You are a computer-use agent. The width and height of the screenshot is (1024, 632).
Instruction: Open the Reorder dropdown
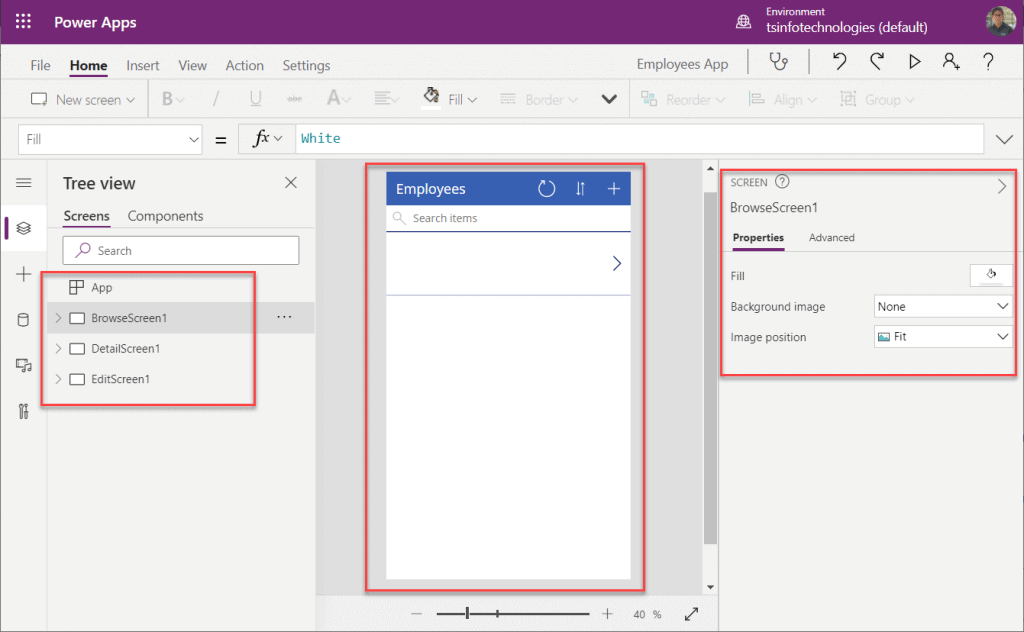point(683,99)
